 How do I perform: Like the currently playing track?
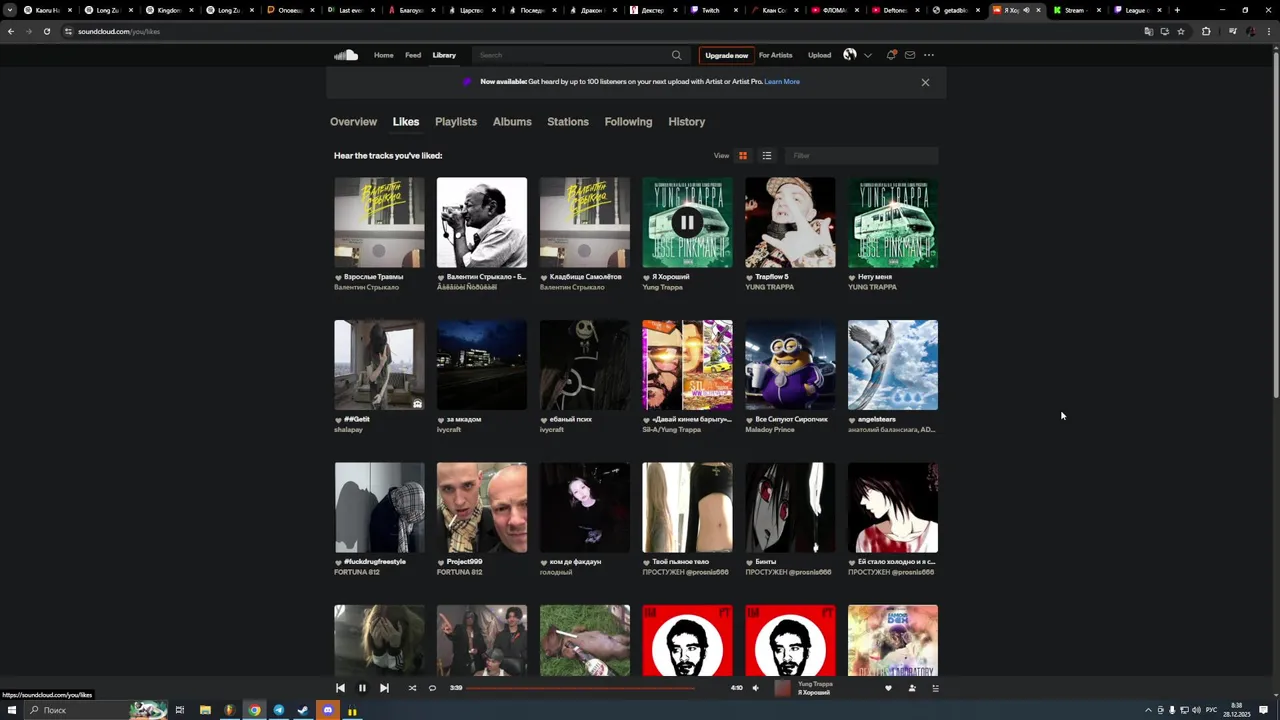[888, 688]
